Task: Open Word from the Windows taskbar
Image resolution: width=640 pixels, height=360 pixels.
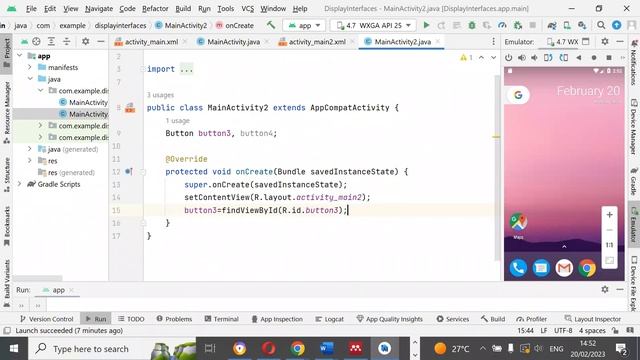Action: point(327,348)
